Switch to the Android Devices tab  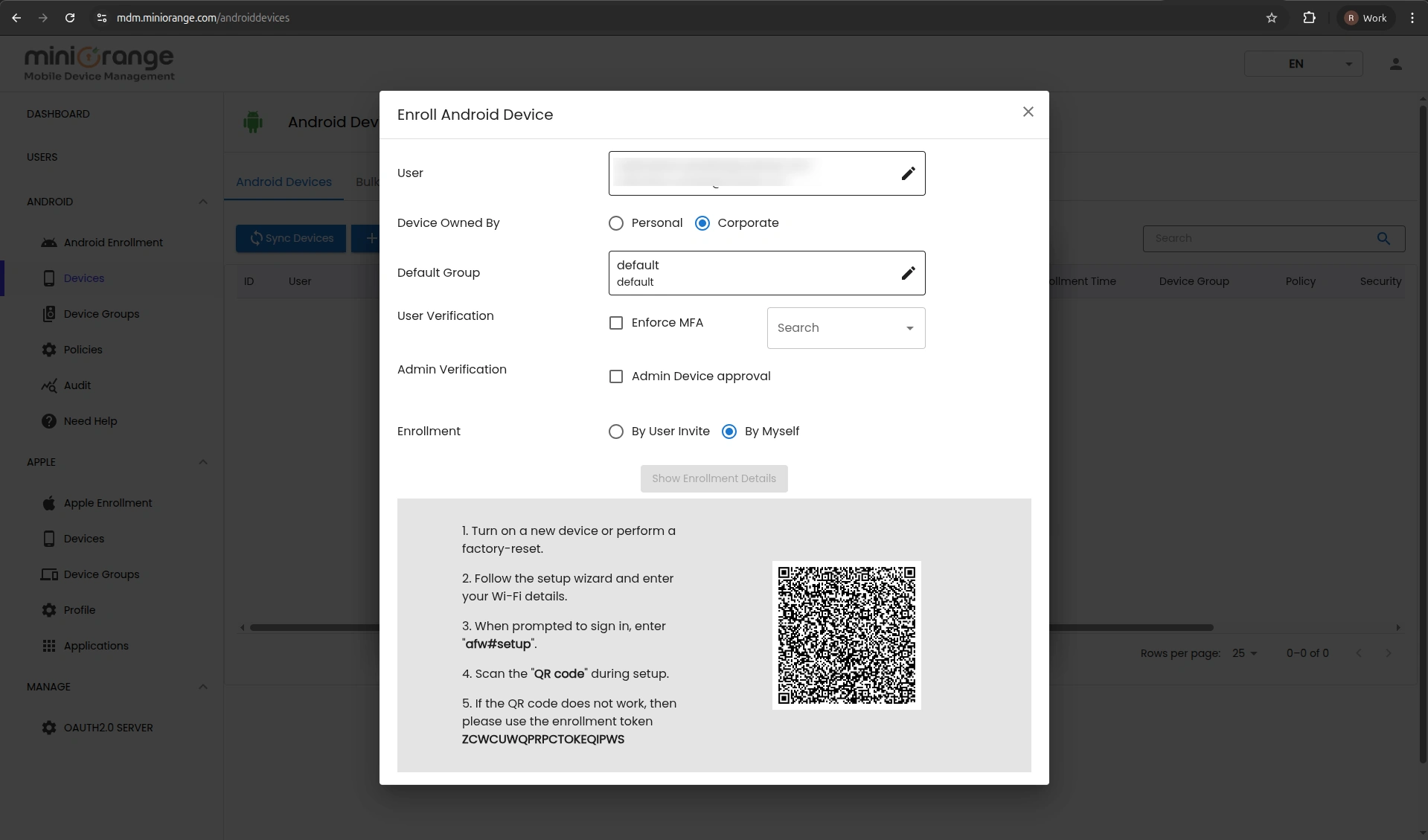284,181
